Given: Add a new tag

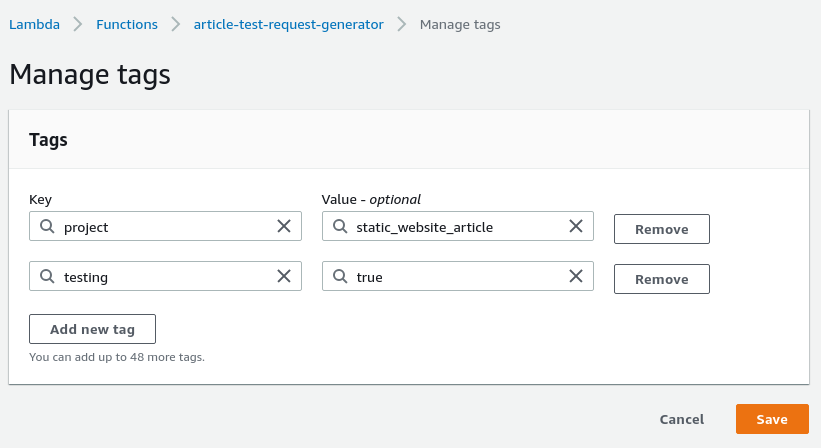Looking at the screenshot, I should 92,329.
